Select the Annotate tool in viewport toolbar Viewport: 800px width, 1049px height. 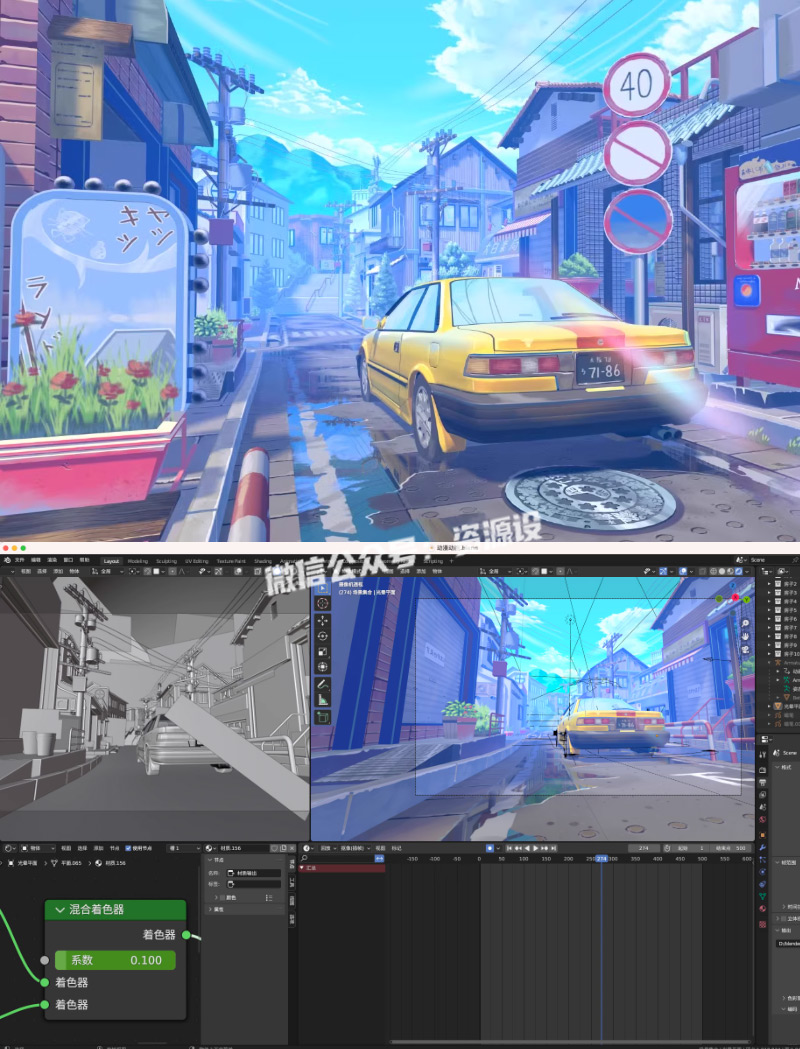322,684
